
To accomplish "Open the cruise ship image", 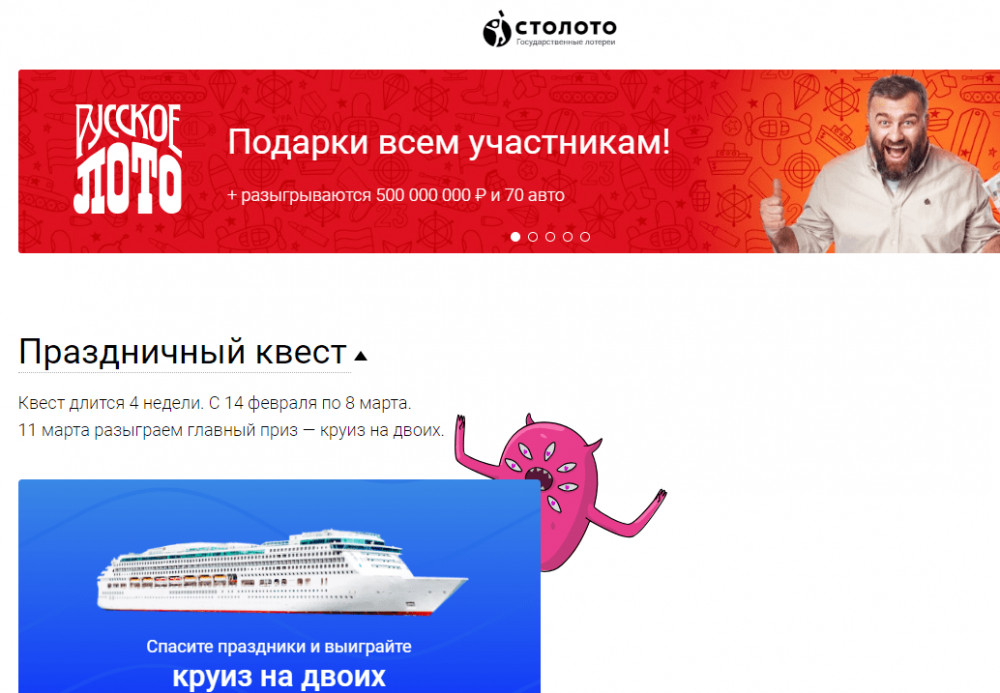I will click(x=282, y=572).
